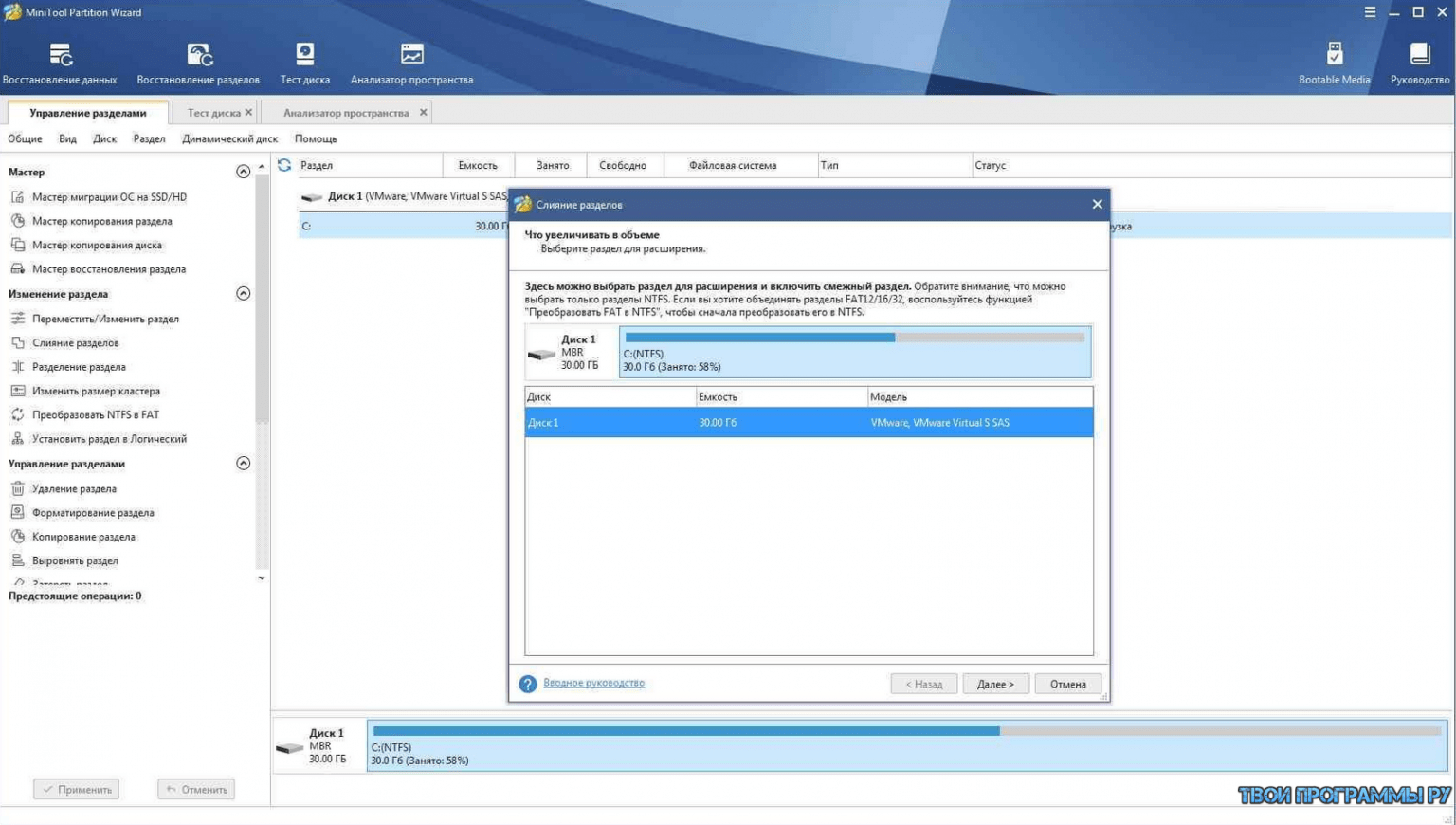Launch the Disk Test tool (Тест диска)
The width and height of the screenshot is (1456, 825).
[305, 63]
